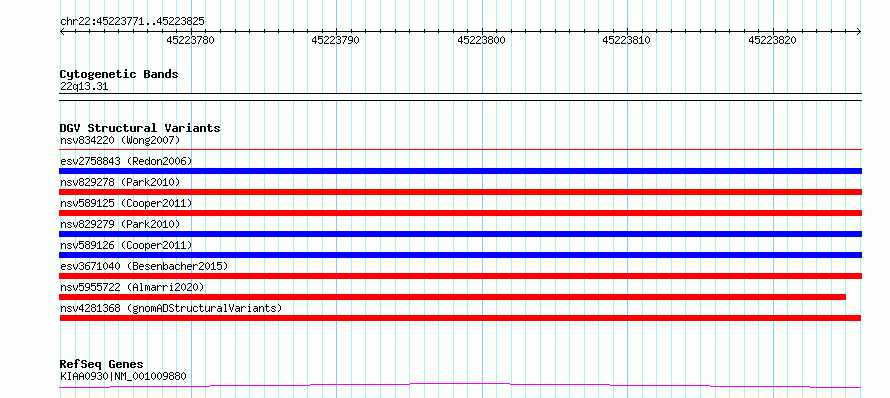Select the 22q13.31 band label
The width and height of the screenshot is (890, 398).
(83, 87)
